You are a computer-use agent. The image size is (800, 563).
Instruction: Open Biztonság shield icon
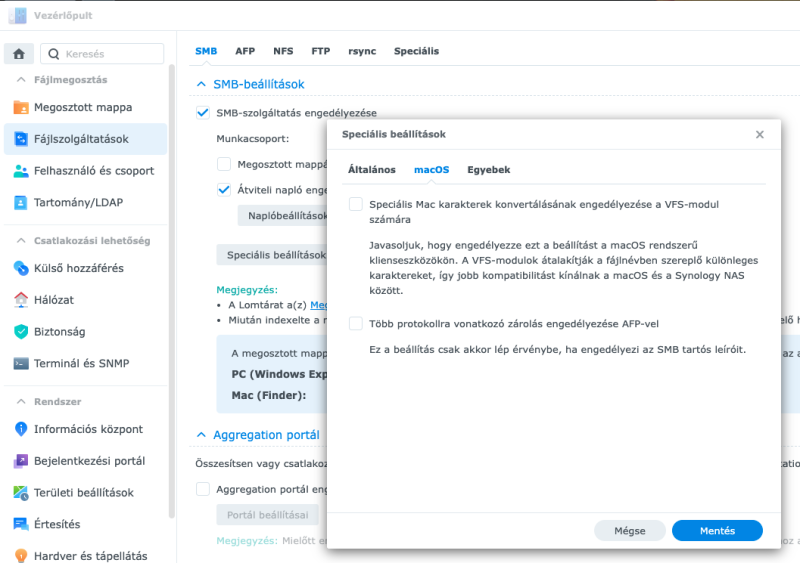[x=20, y=331]
